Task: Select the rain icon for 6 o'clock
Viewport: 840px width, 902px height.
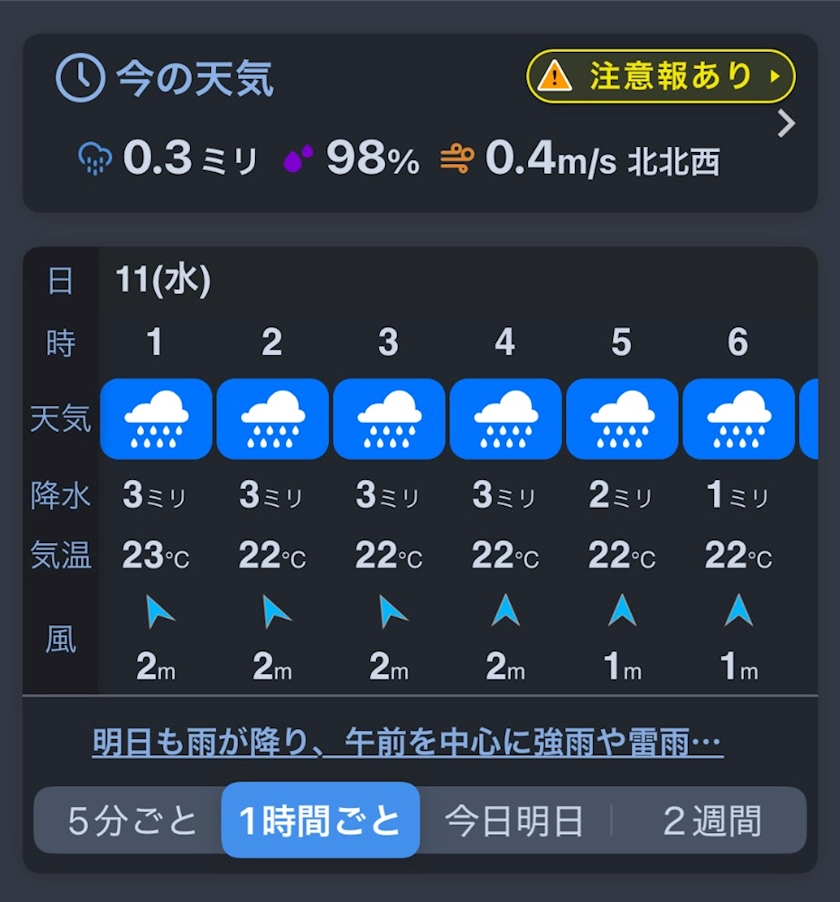Action: tap(738, 419)
